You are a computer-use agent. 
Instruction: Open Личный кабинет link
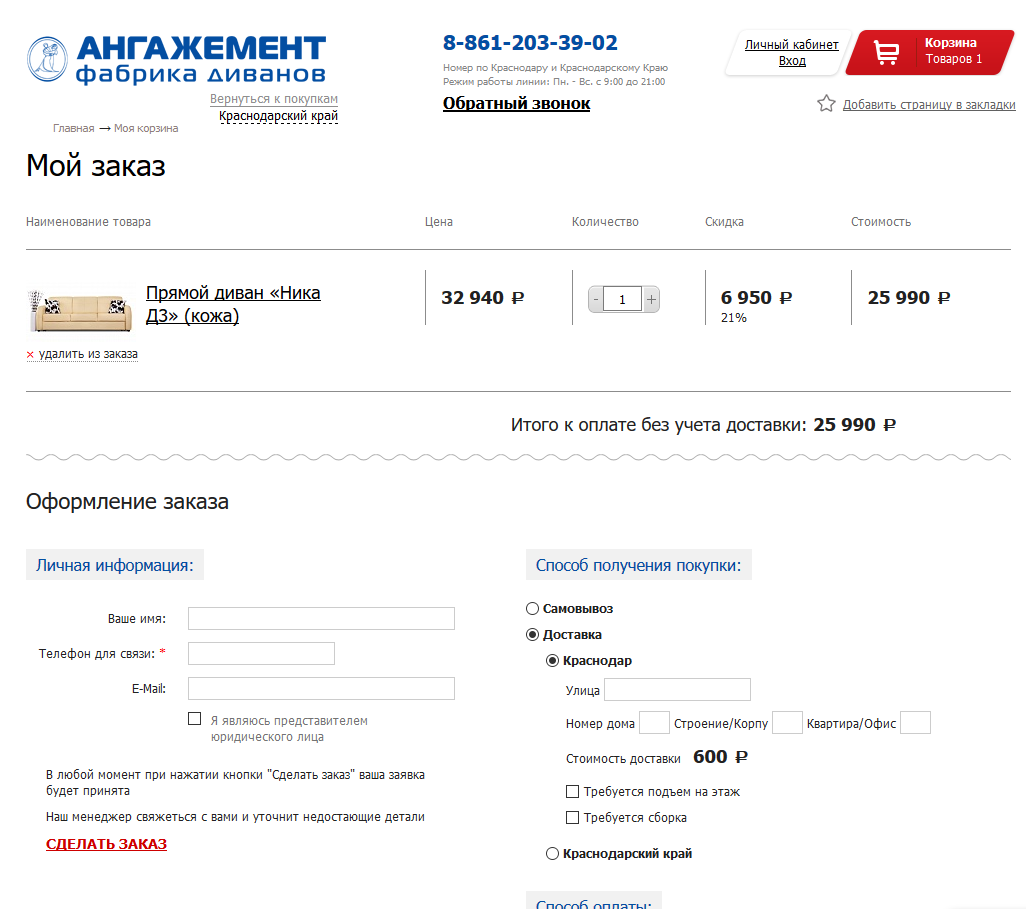(792, 45)
